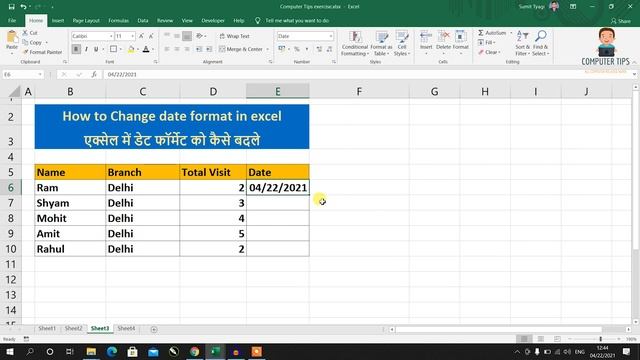The height and width of the screenshot is (360, 640).
Task: Open the Date number format dropdown
Action: tap(331, 36)
